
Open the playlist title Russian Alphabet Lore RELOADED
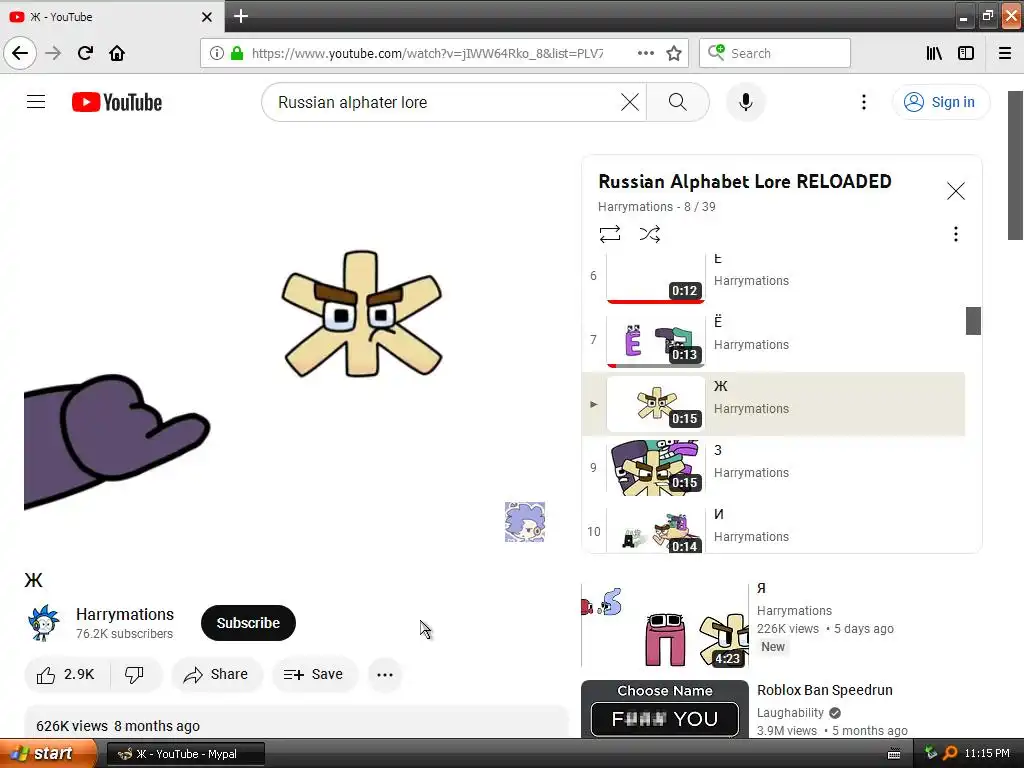pos(744,182)
